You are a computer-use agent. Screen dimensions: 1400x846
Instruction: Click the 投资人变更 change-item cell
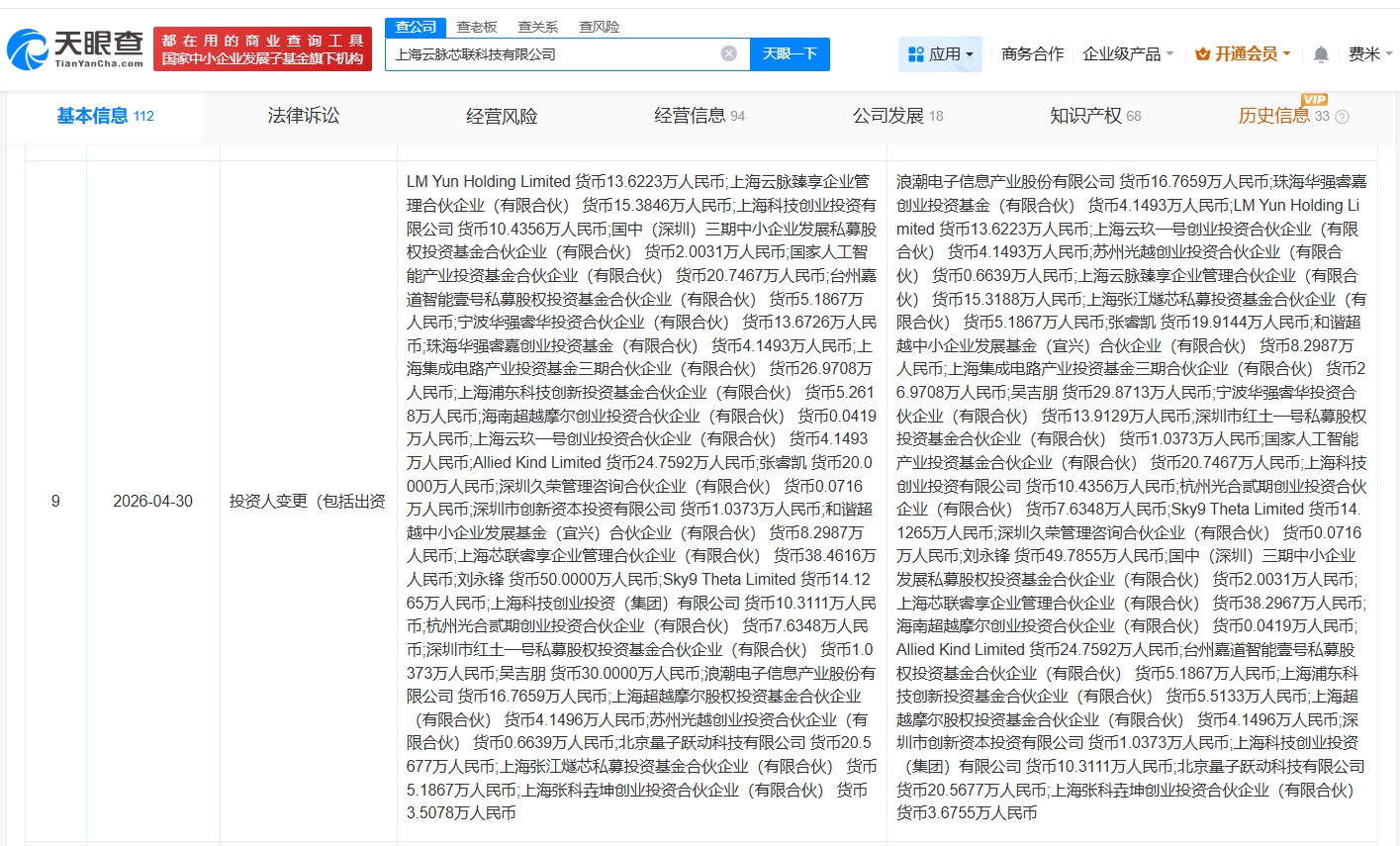coord(308,502)
